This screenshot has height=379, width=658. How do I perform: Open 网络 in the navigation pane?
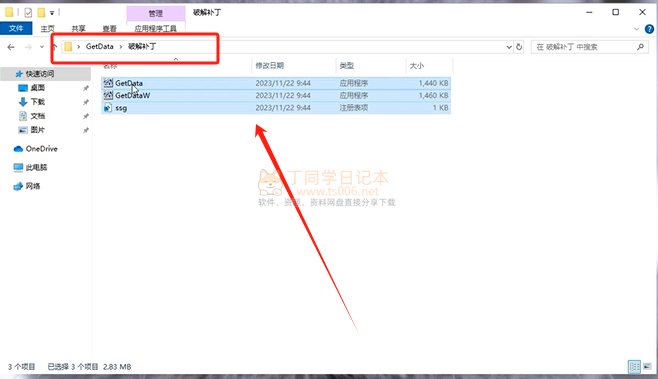click(33, 186)
